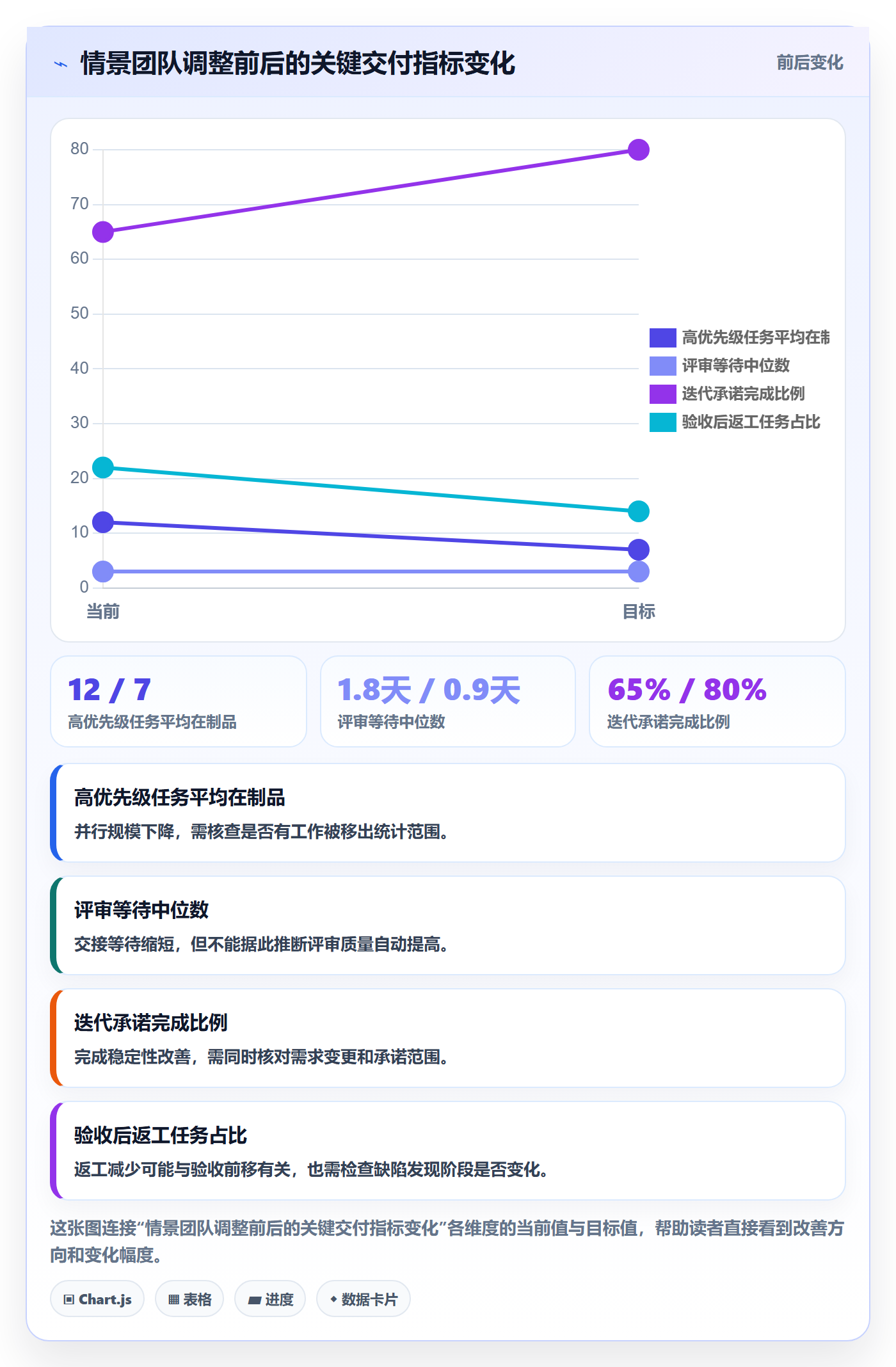Screen dimensions: 896x1367
Task: Click the 前后变化 label in header
Action: (x=810, y=63)
